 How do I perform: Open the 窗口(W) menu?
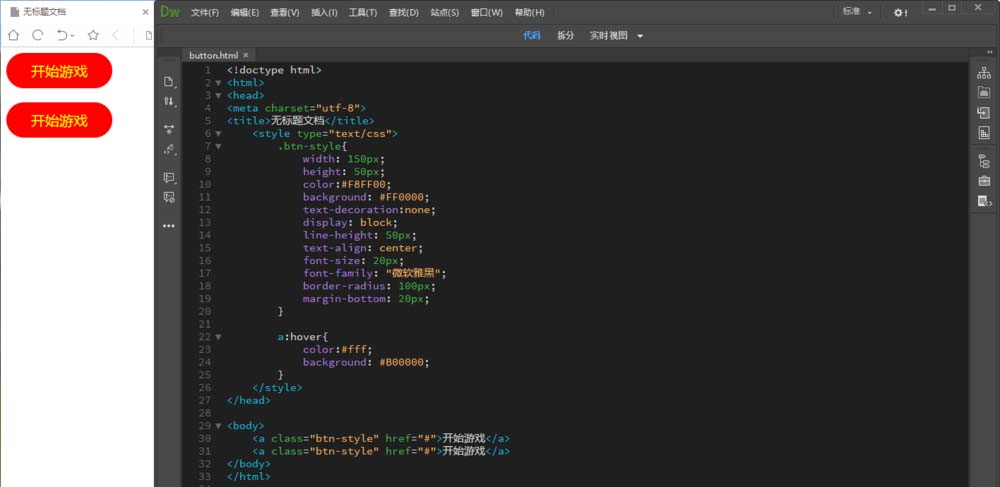point(487,13)
